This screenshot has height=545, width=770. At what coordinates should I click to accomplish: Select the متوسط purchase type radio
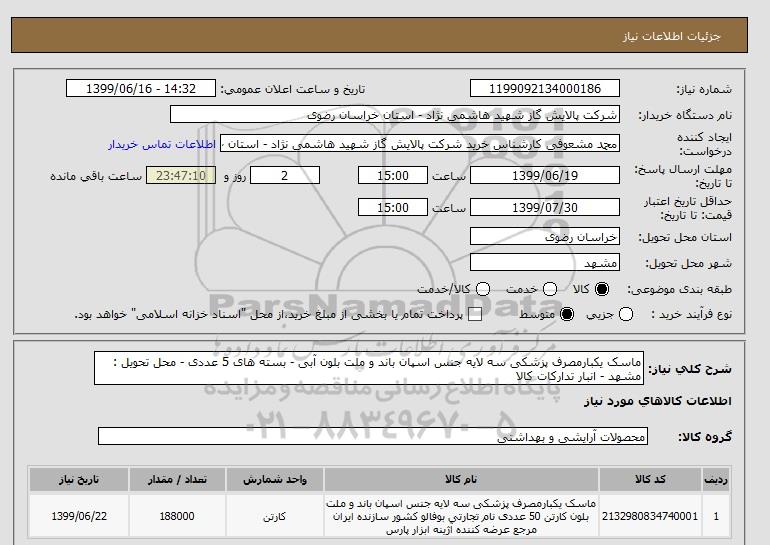click(x=567, y=314)
